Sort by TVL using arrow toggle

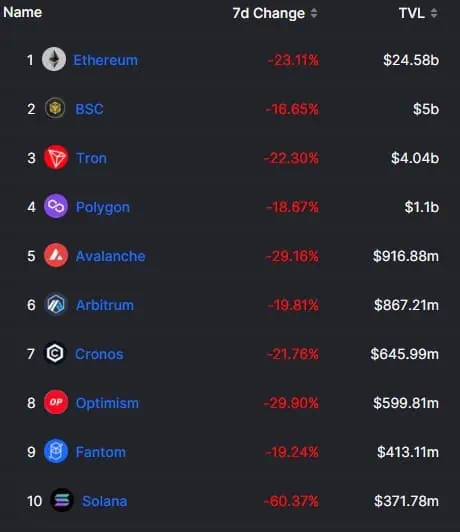434,13
